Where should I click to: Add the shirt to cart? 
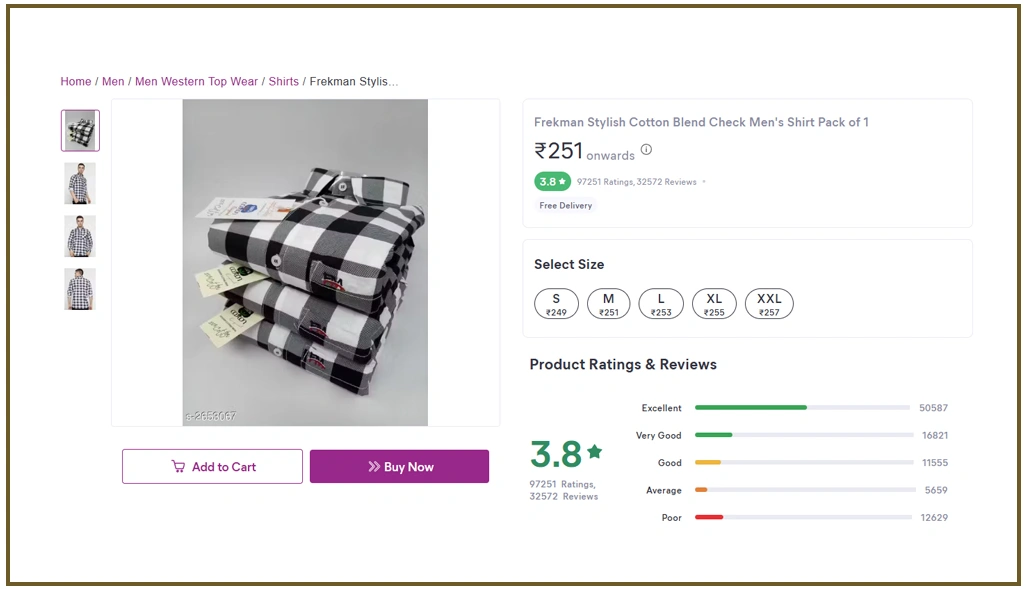tap(212, 467)
